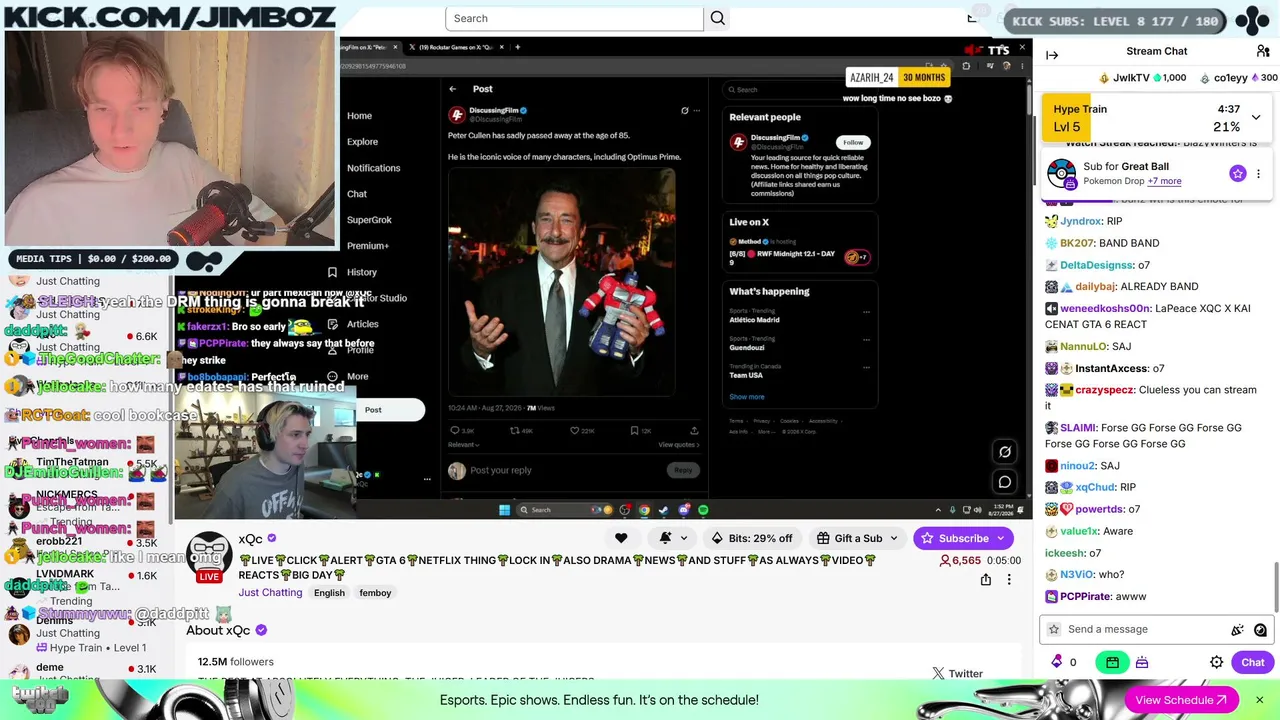
Task: Click the Gift a Sub button
Action: point(857,538)
